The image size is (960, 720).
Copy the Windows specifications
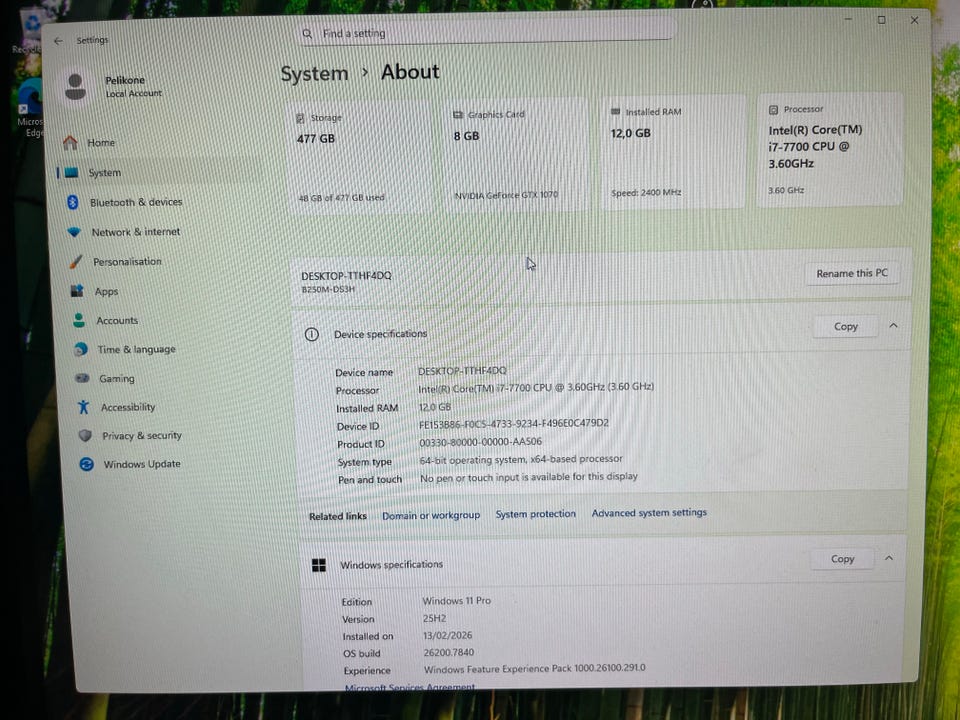(842, 559)
